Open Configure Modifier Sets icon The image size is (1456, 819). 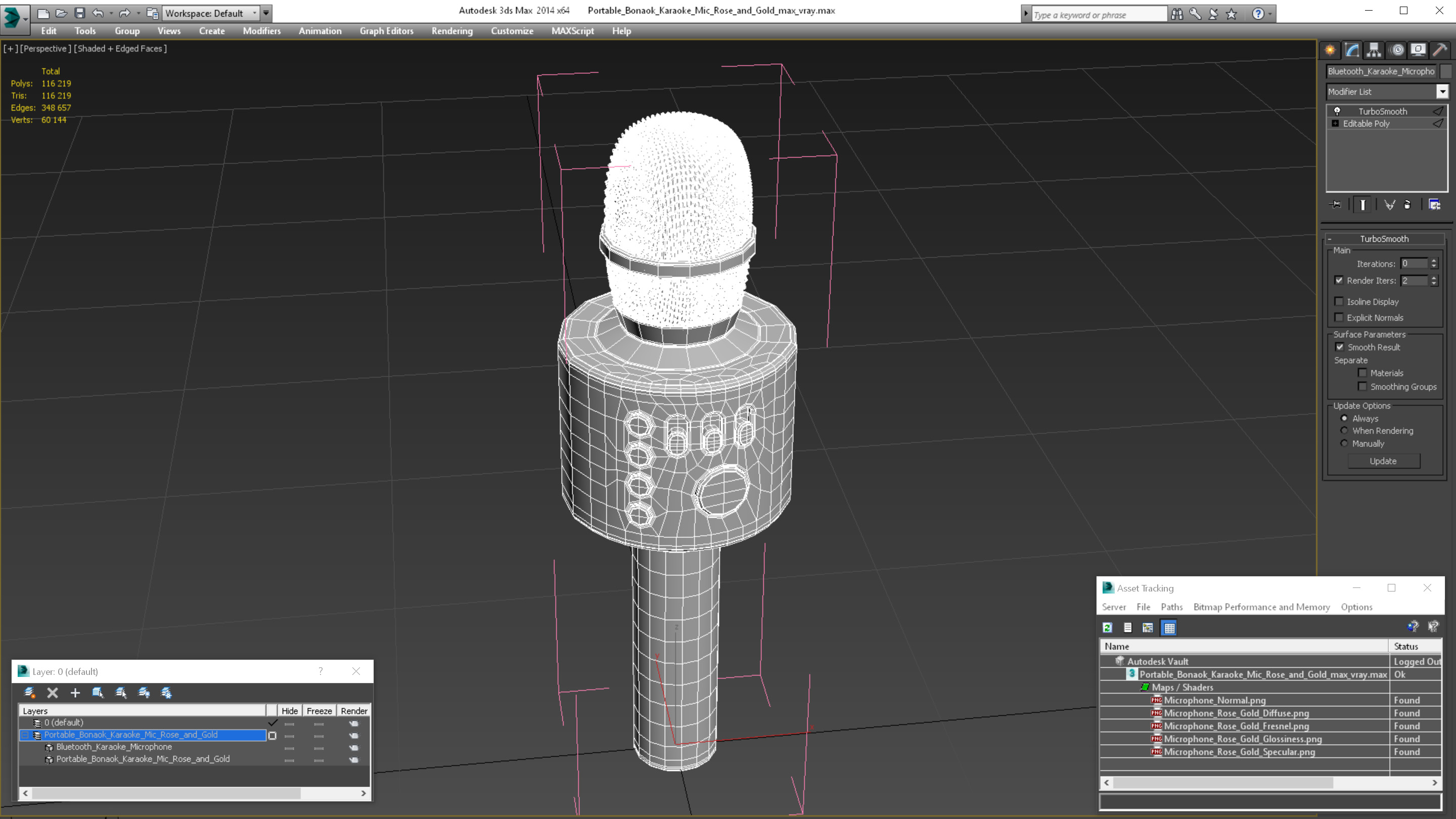pyautogui.click(x=1435, y=205)
